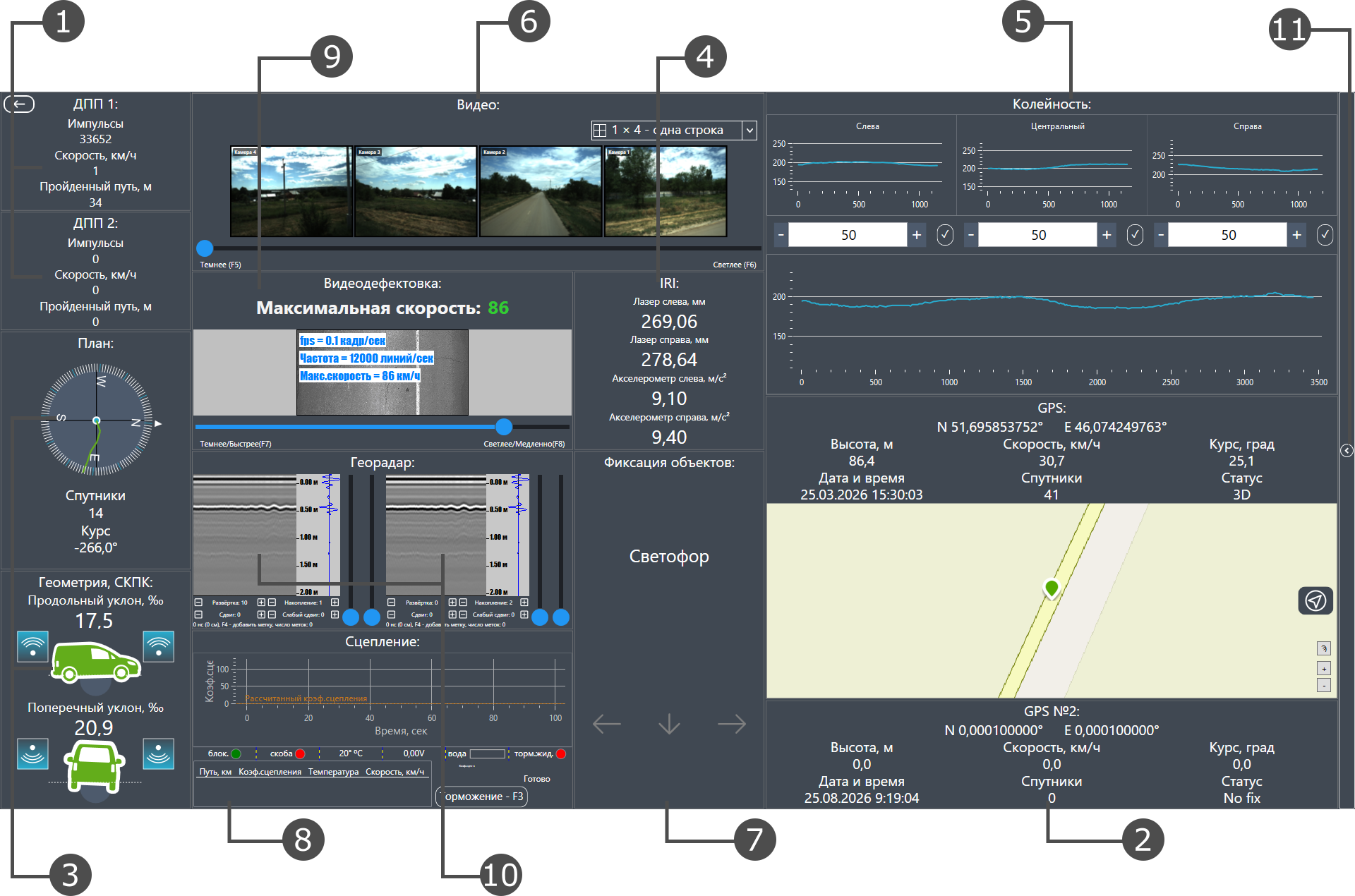Click the compass dial in План
1355x896 pixels.
coord(96,420)
